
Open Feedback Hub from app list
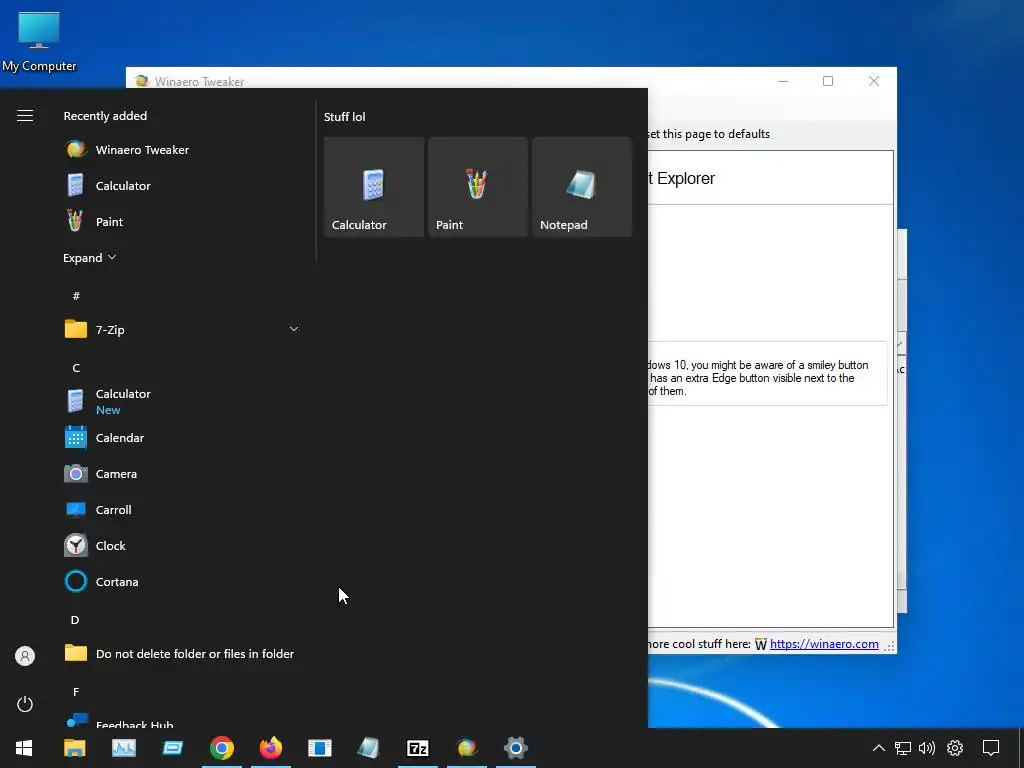click(182, 721)
